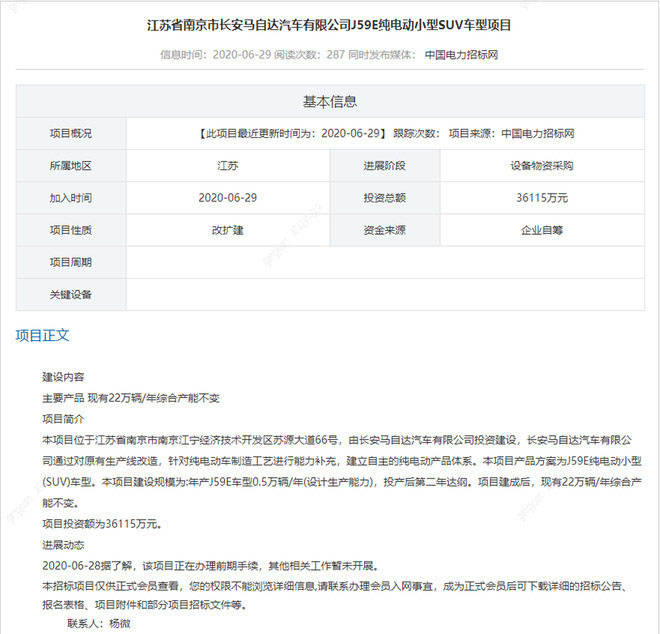Open the 中国电力招标网 media link

click(461, 55)
